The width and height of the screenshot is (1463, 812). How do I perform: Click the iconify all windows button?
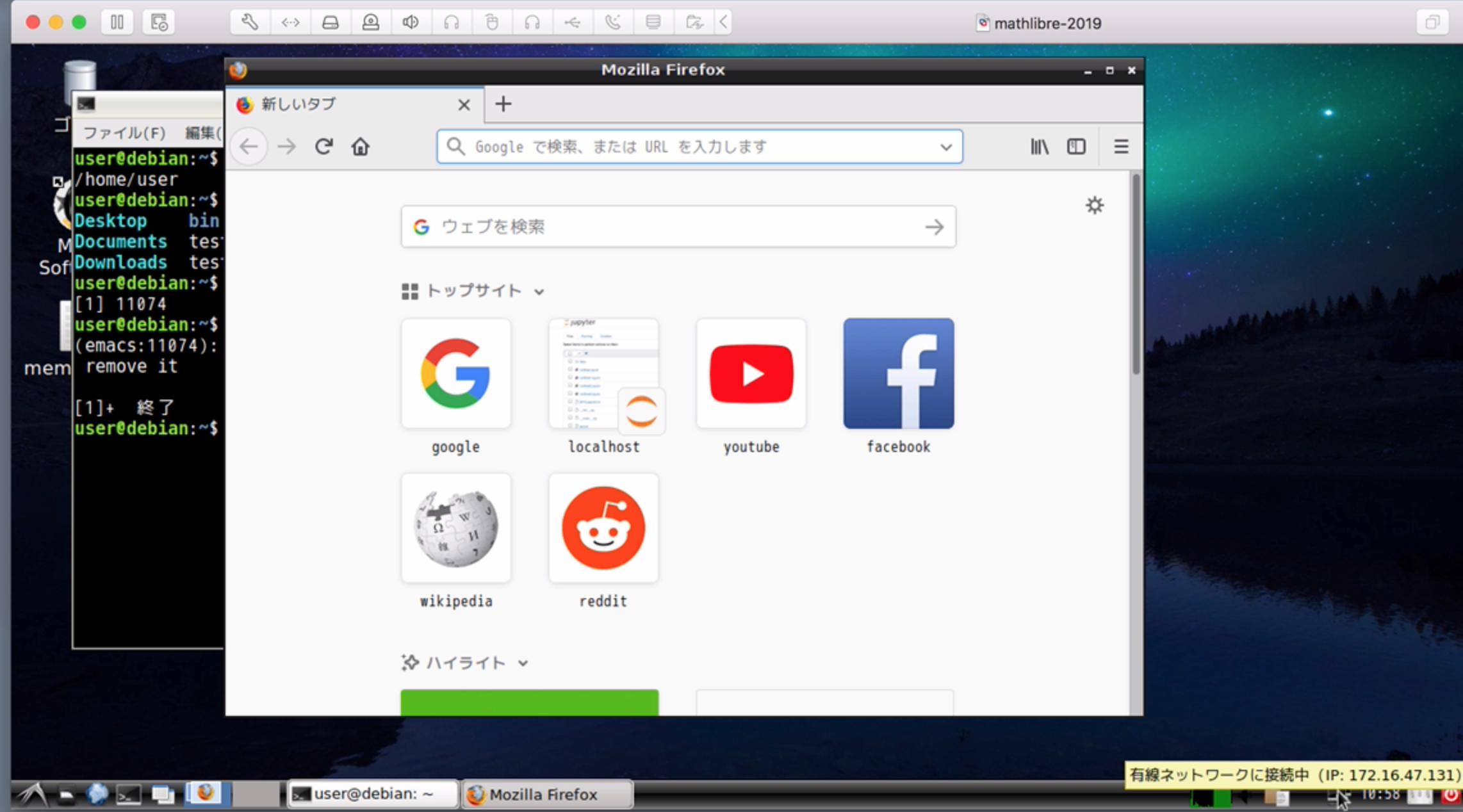(163, 795)
